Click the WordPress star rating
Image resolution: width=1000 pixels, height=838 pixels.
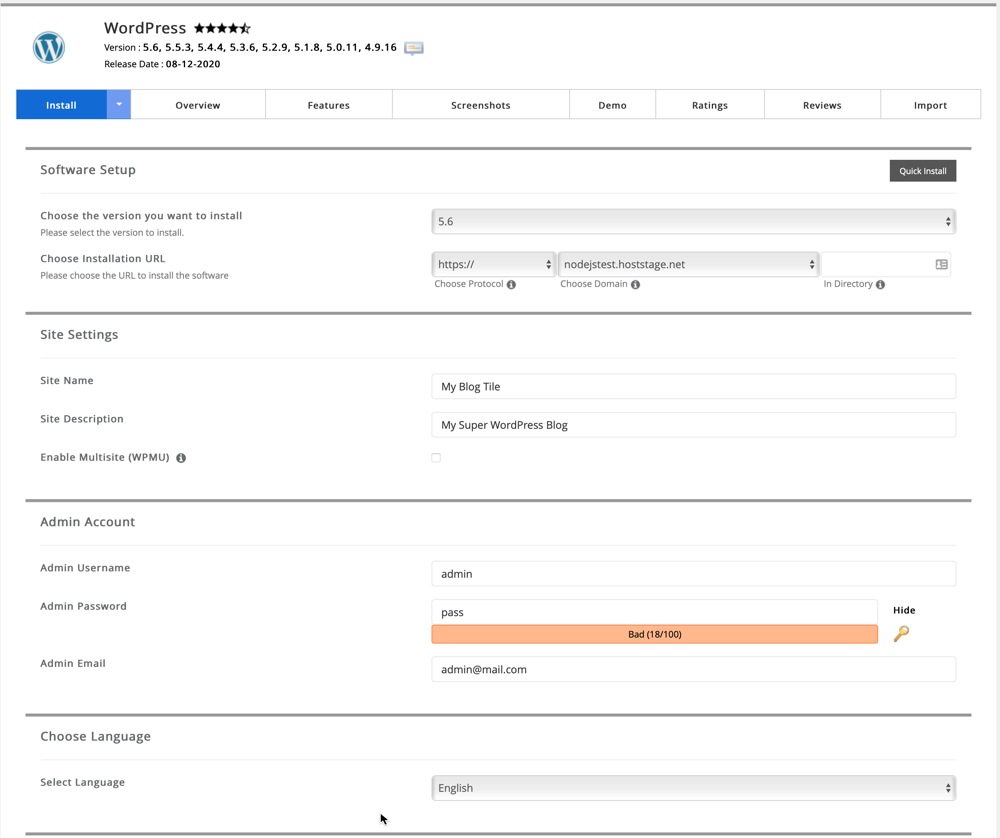click(x=222, y=28)
